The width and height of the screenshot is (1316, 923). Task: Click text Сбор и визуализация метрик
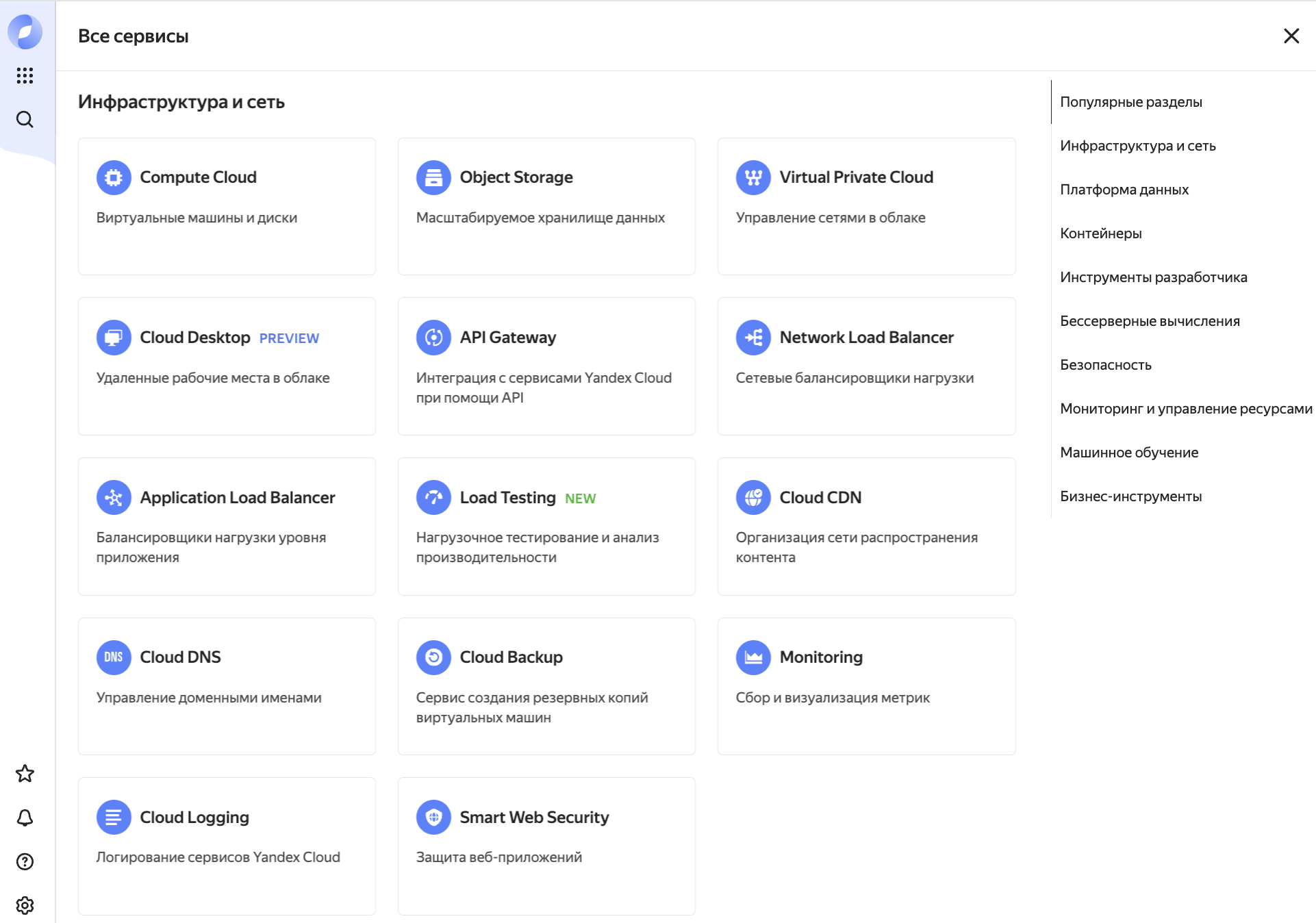pyautogui.click(x=833, y=698)
